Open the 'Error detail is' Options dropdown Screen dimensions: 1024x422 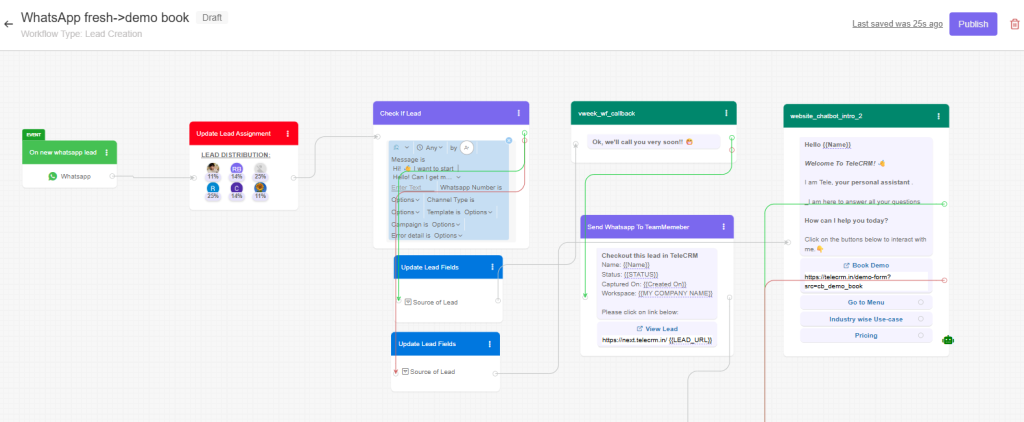click(x=448, y=235)
